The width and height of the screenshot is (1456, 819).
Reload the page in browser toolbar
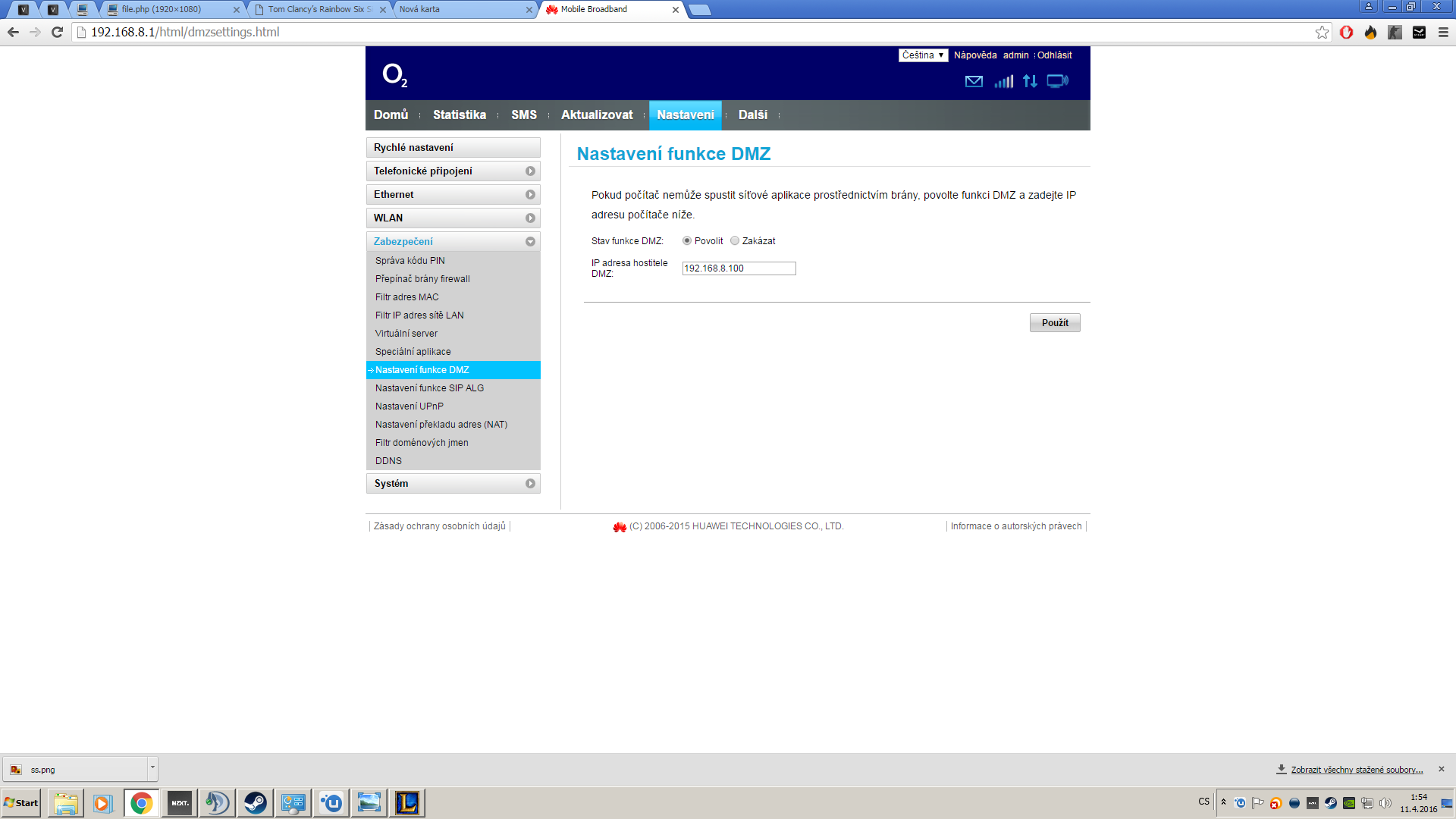57,32
